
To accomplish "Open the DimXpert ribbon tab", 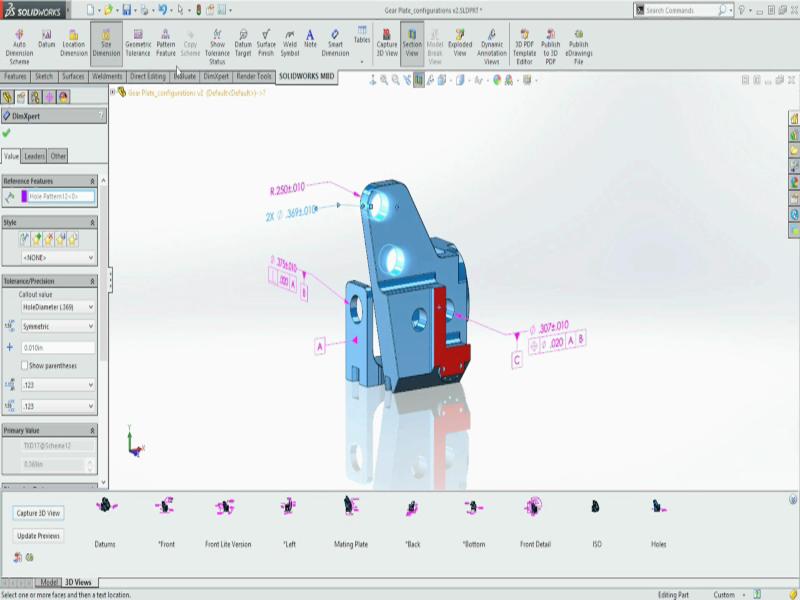I will (216, 76).
